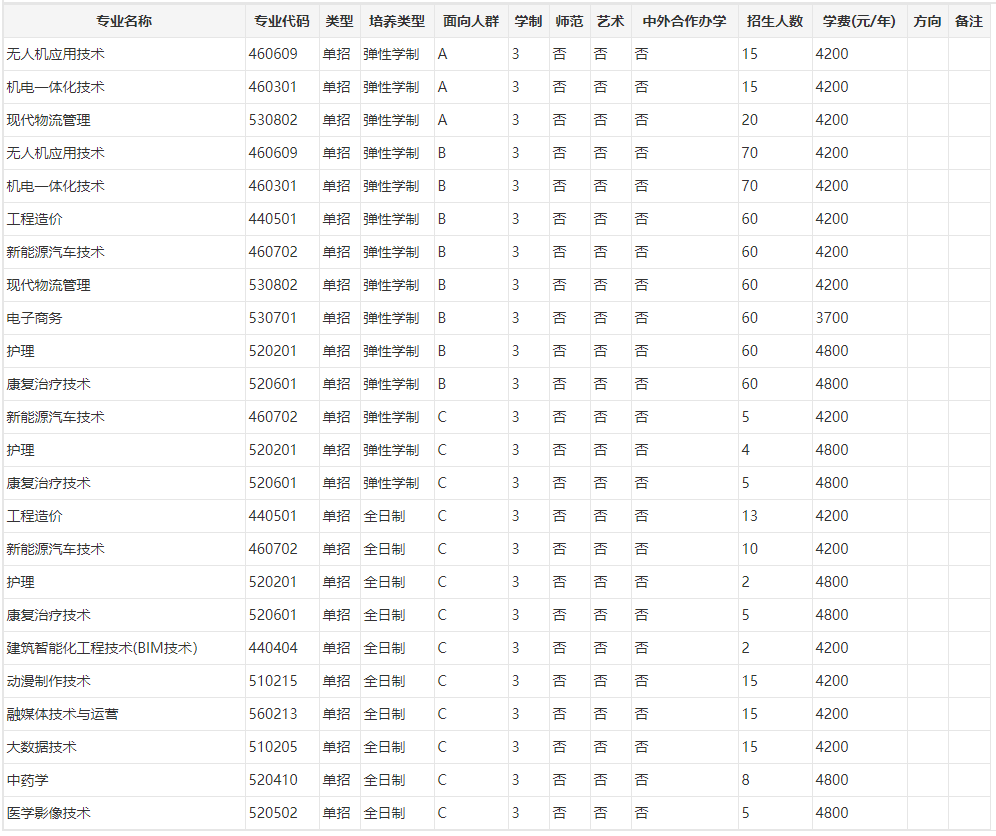Click the 专业名称 column header
The height and width of the screenshot is (836, 996).
coord(124,21)
